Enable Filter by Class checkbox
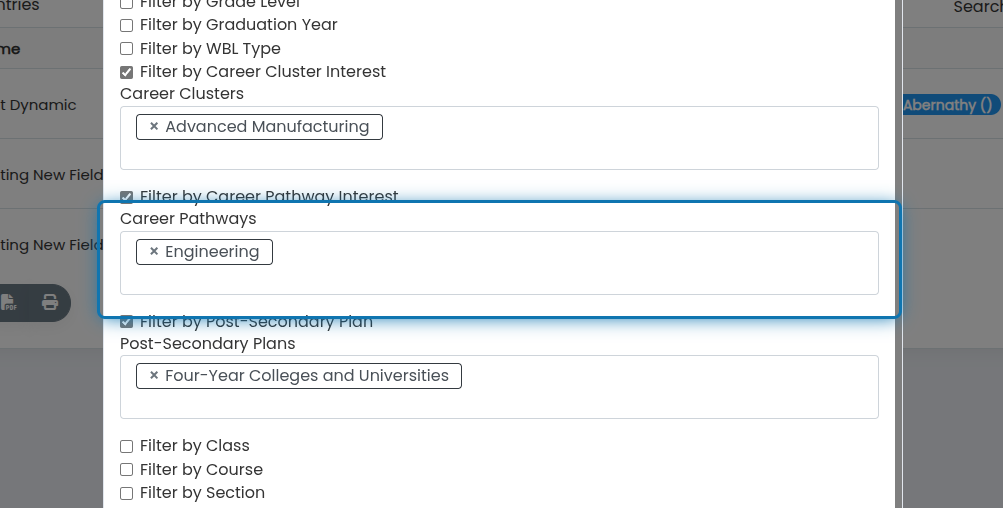 tap(127, 446)
